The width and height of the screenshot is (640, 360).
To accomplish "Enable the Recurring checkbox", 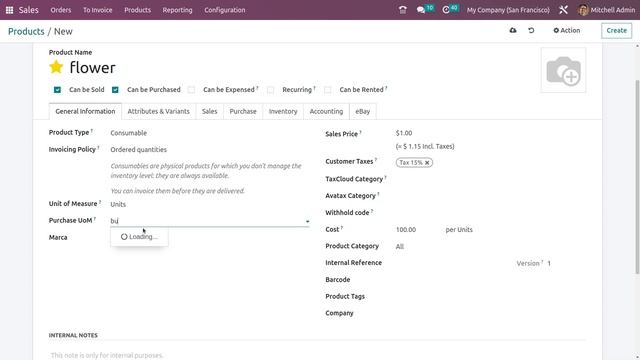I will click(271, 90).
